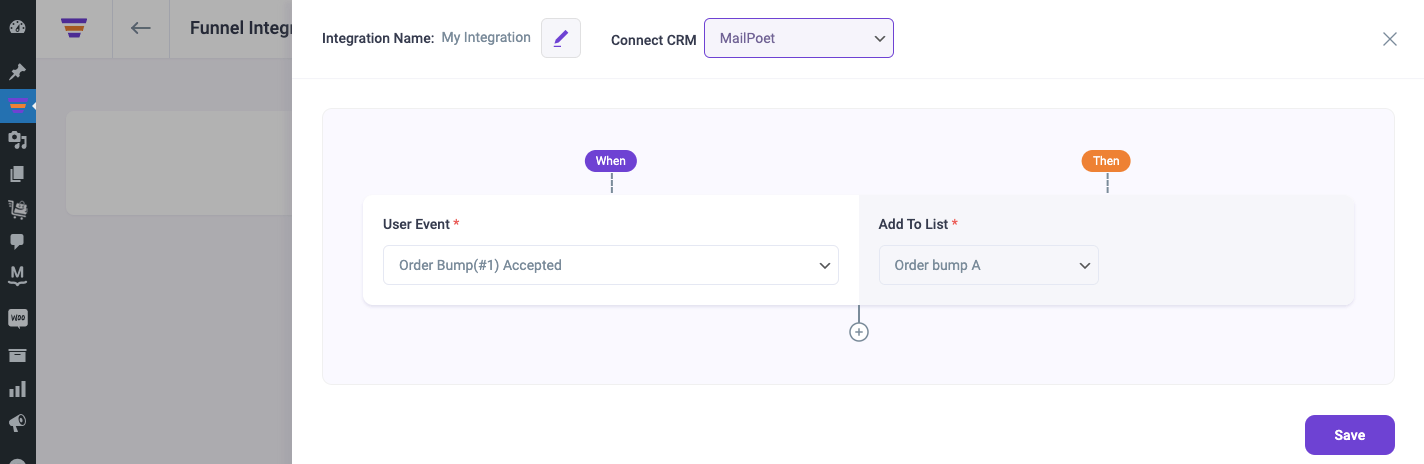Click the WPFunnels logo in header
Viewport: 1424px width, 464px height.
[x=74, y=28]
